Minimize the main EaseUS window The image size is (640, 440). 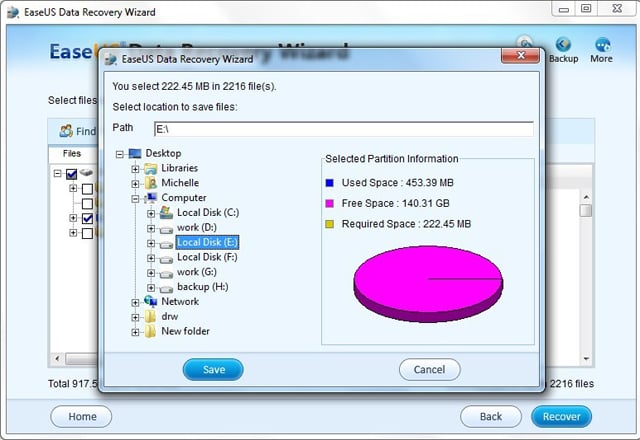[x=564, y=9]
